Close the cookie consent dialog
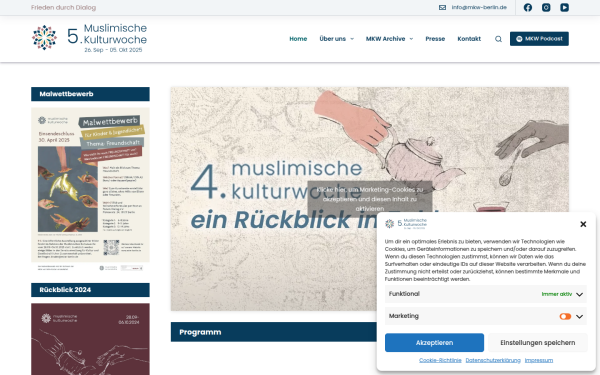 click(x=583, y=224)
